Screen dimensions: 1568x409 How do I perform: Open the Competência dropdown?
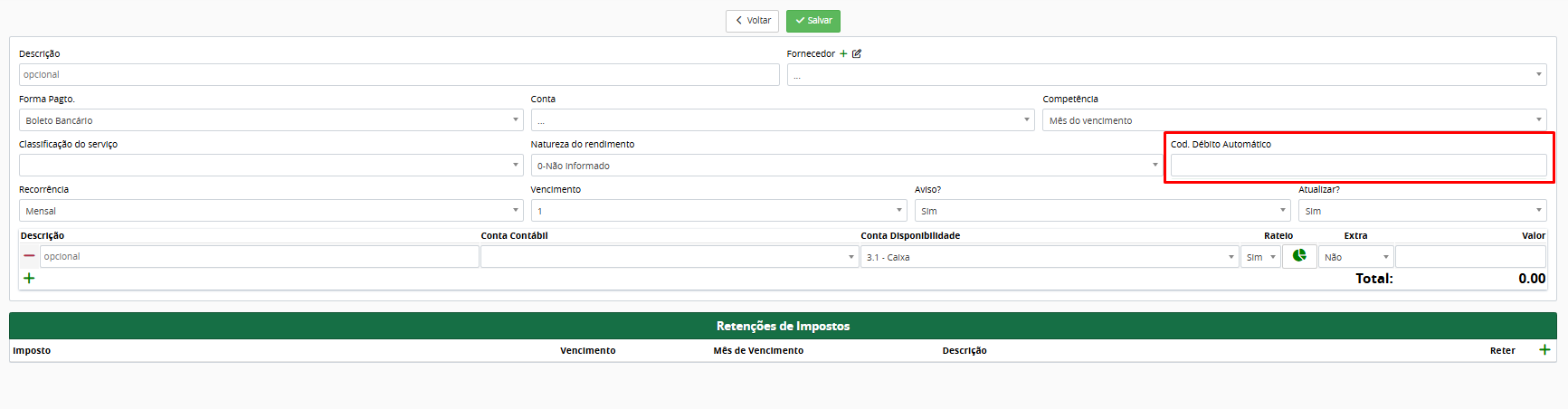tap(1294, 120)
